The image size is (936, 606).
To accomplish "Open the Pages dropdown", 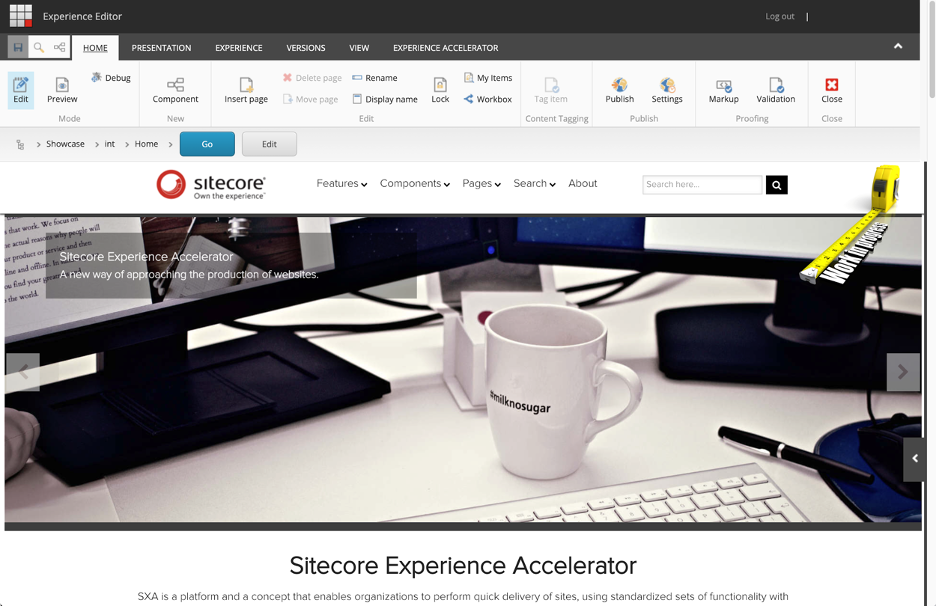I will 480,184.
